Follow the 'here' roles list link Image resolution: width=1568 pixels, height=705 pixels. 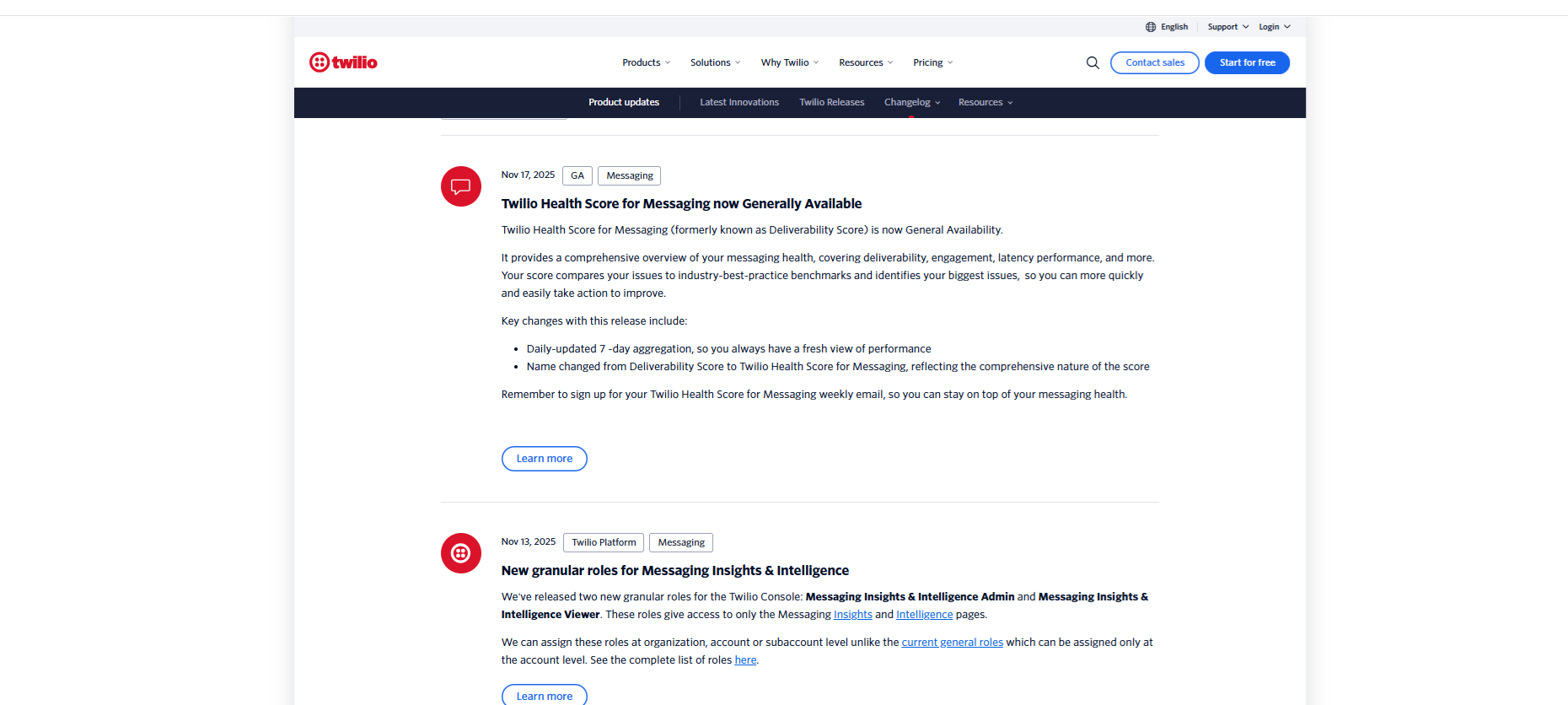click(x=745, y=660)
